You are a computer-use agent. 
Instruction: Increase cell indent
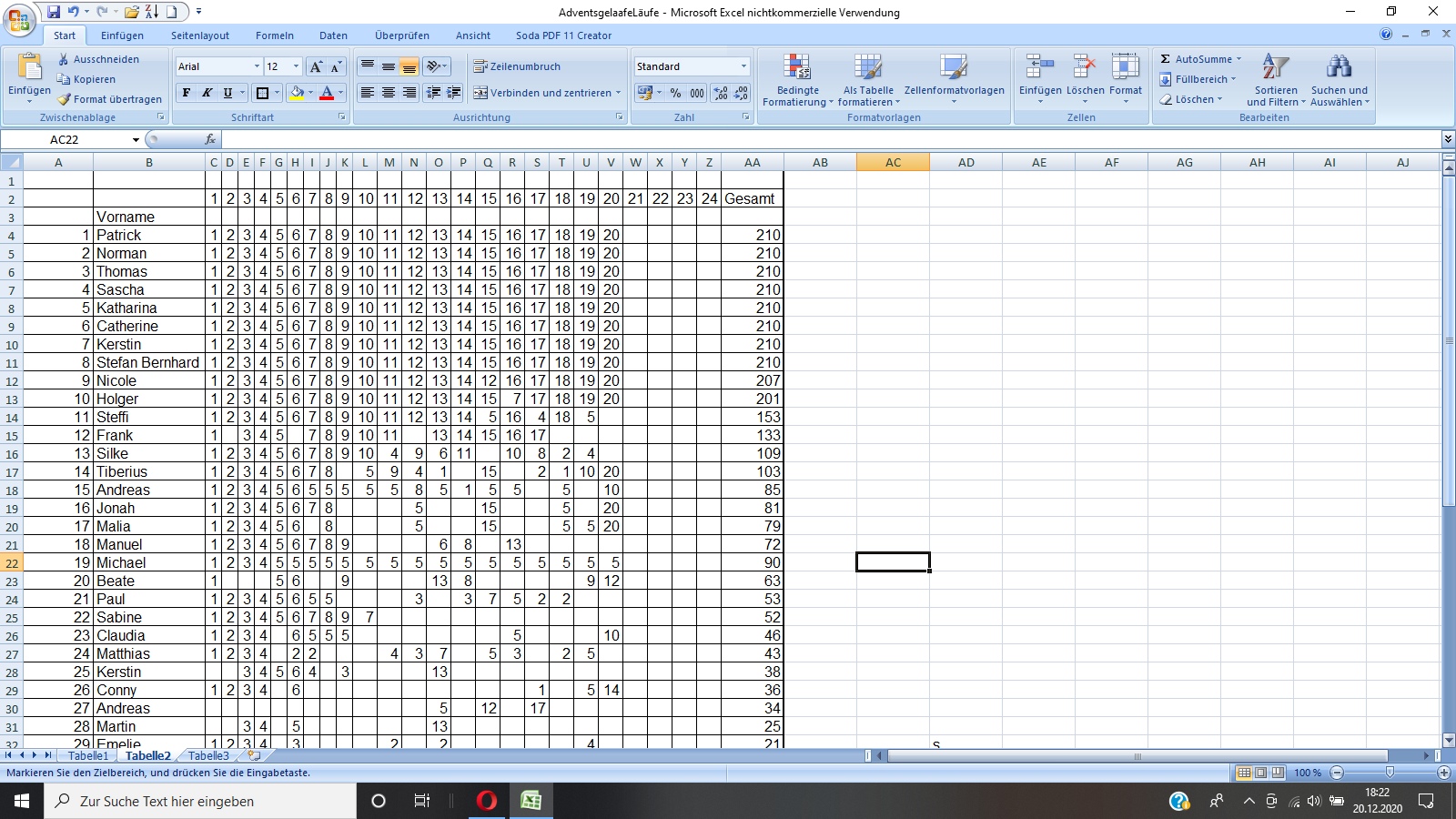tap(454, 93)
